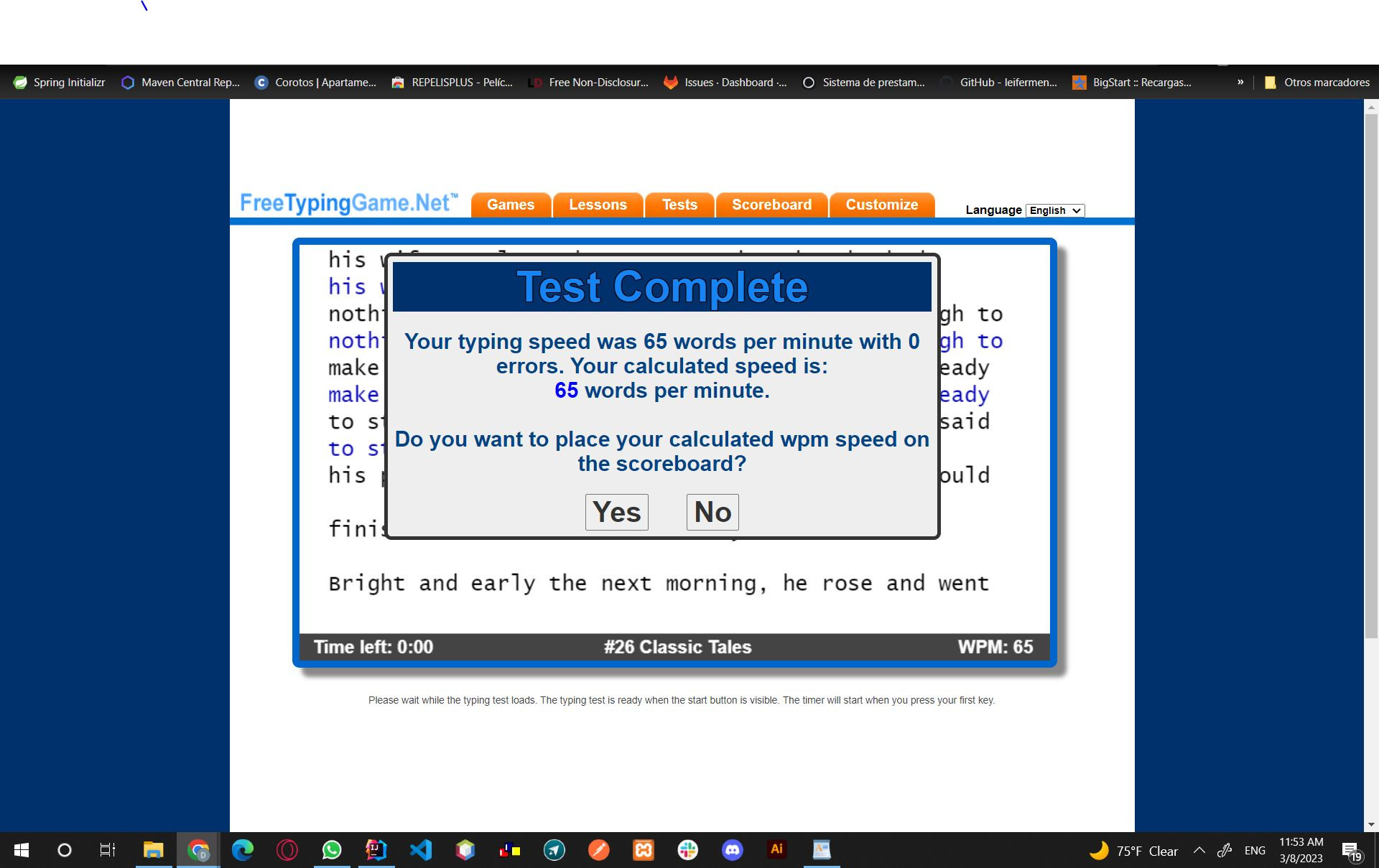Open the Language dropdown
Viewport: 1379px width, 868px height.
[1054, 210]
